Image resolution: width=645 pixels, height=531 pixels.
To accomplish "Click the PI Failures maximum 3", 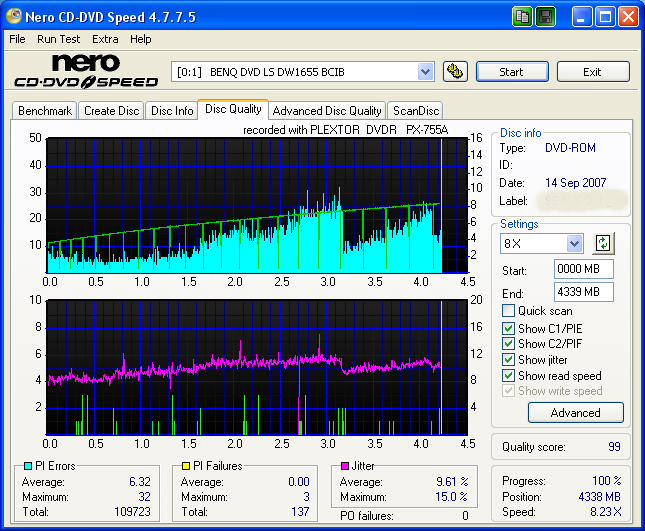I will pos(306,497).
